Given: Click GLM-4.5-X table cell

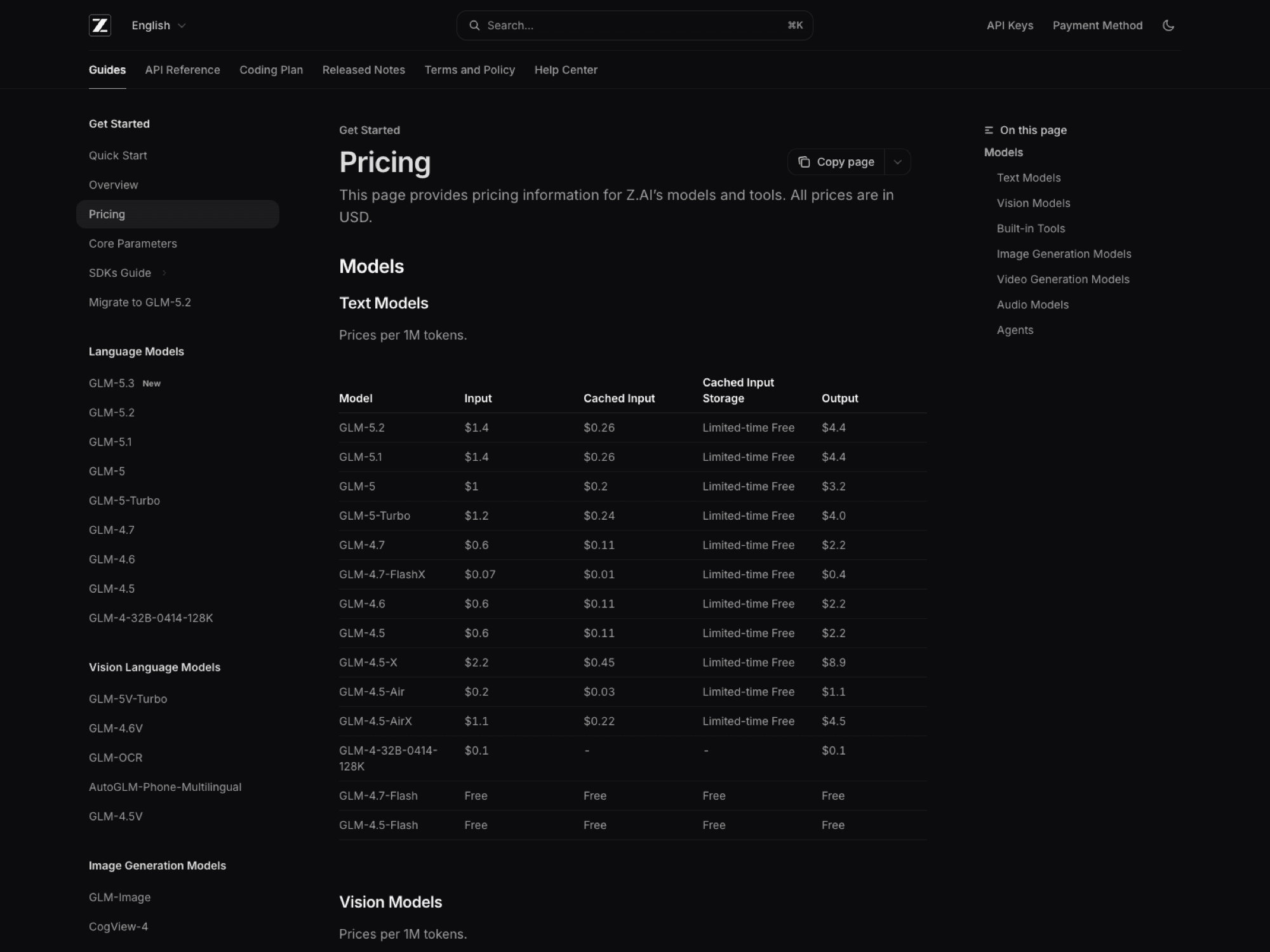Looking at the screenshot, I should click(368, 663).
